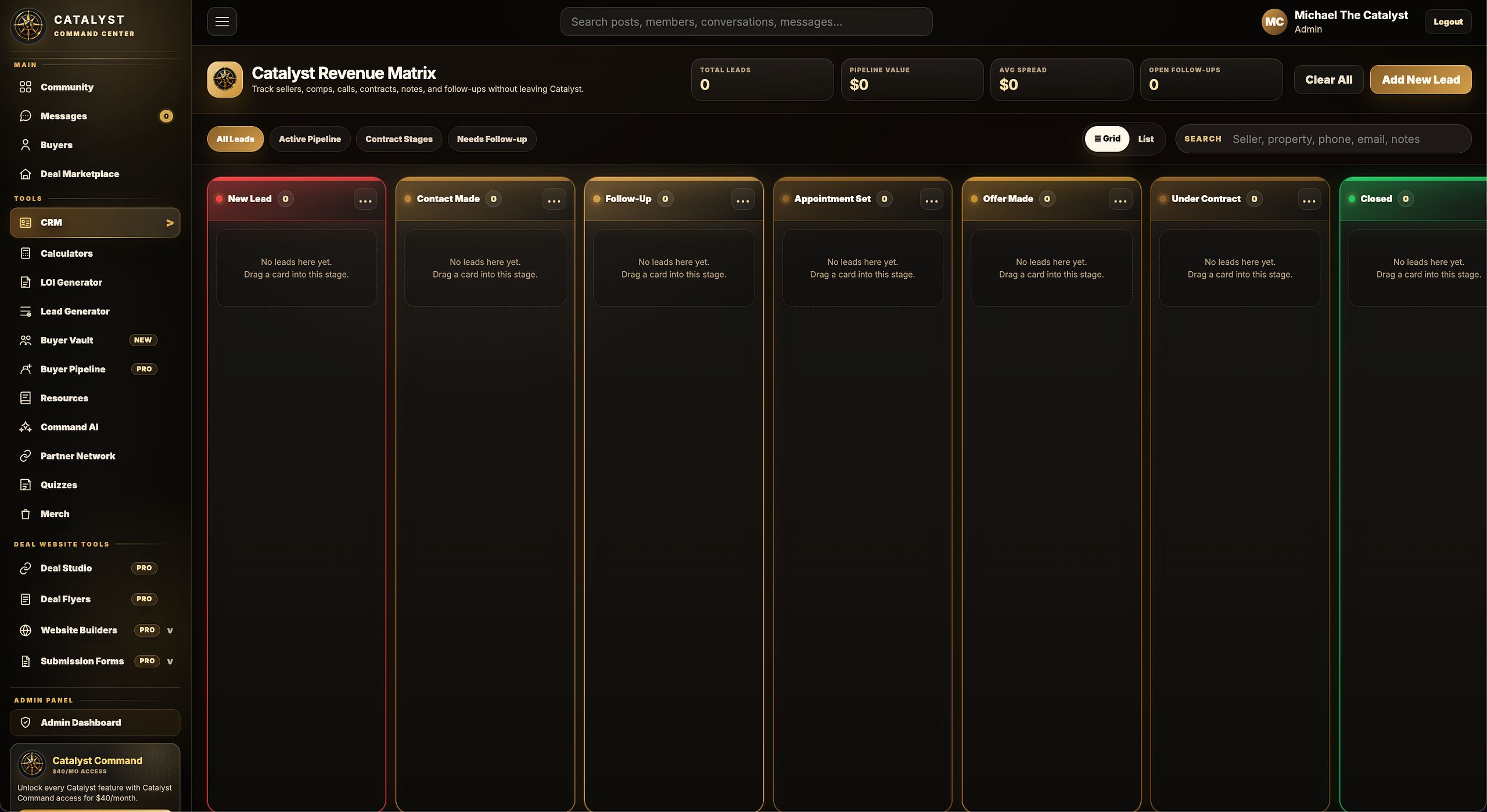Log out using the Logout button

click(x=1448, y=22)
